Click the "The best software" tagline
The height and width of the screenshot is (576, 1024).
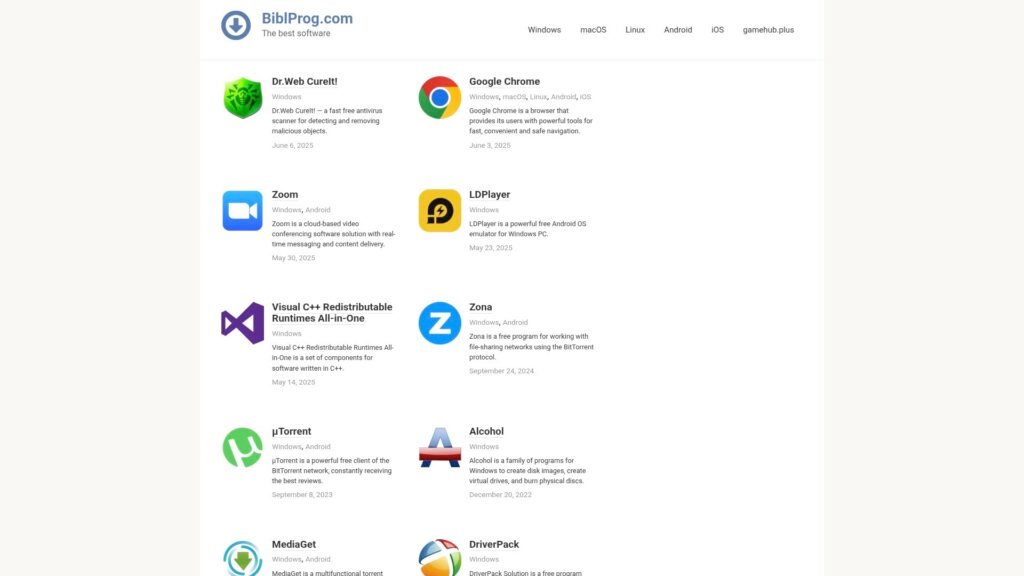(x=296, y=33)
